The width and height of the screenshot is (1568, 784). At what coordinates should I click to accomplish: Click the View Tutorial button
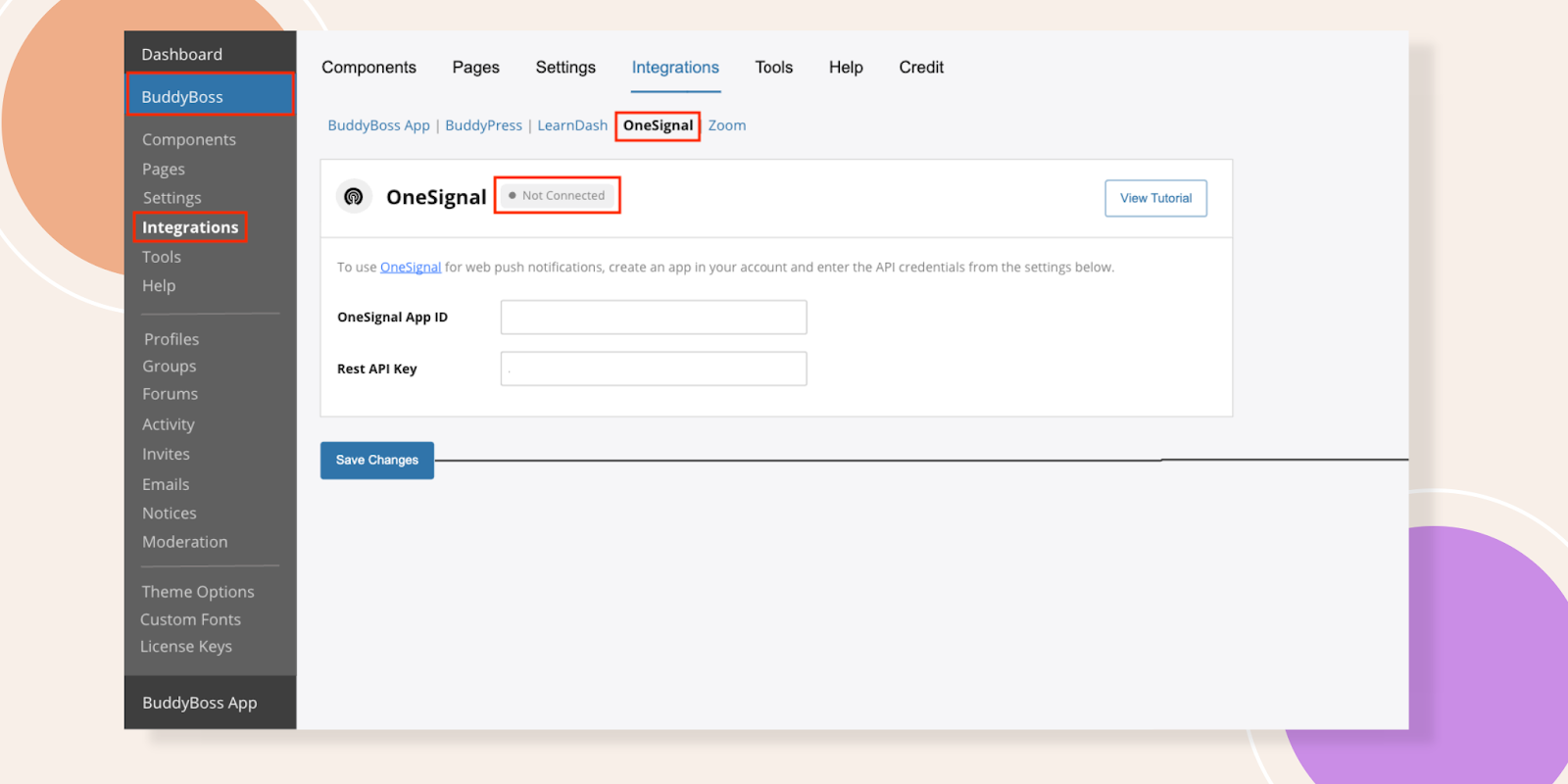(1155, 198)
